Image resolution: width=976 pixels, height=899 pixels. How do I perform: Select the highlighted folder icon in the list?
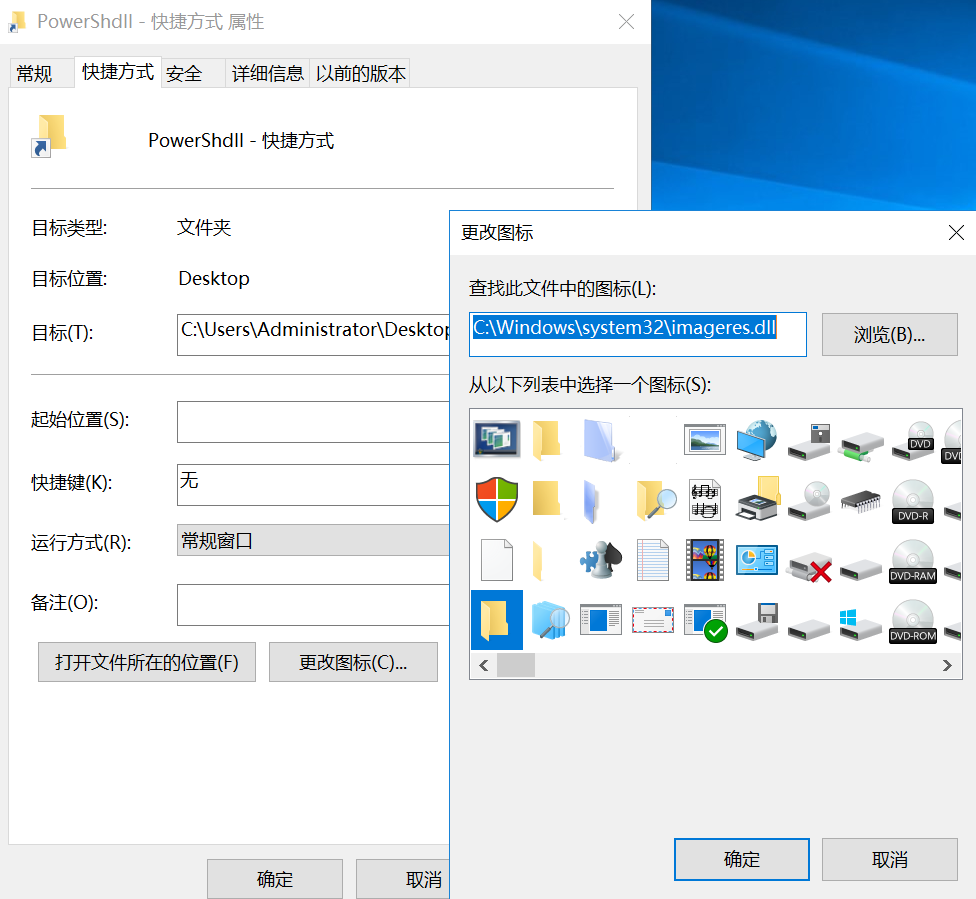point(497,620)
